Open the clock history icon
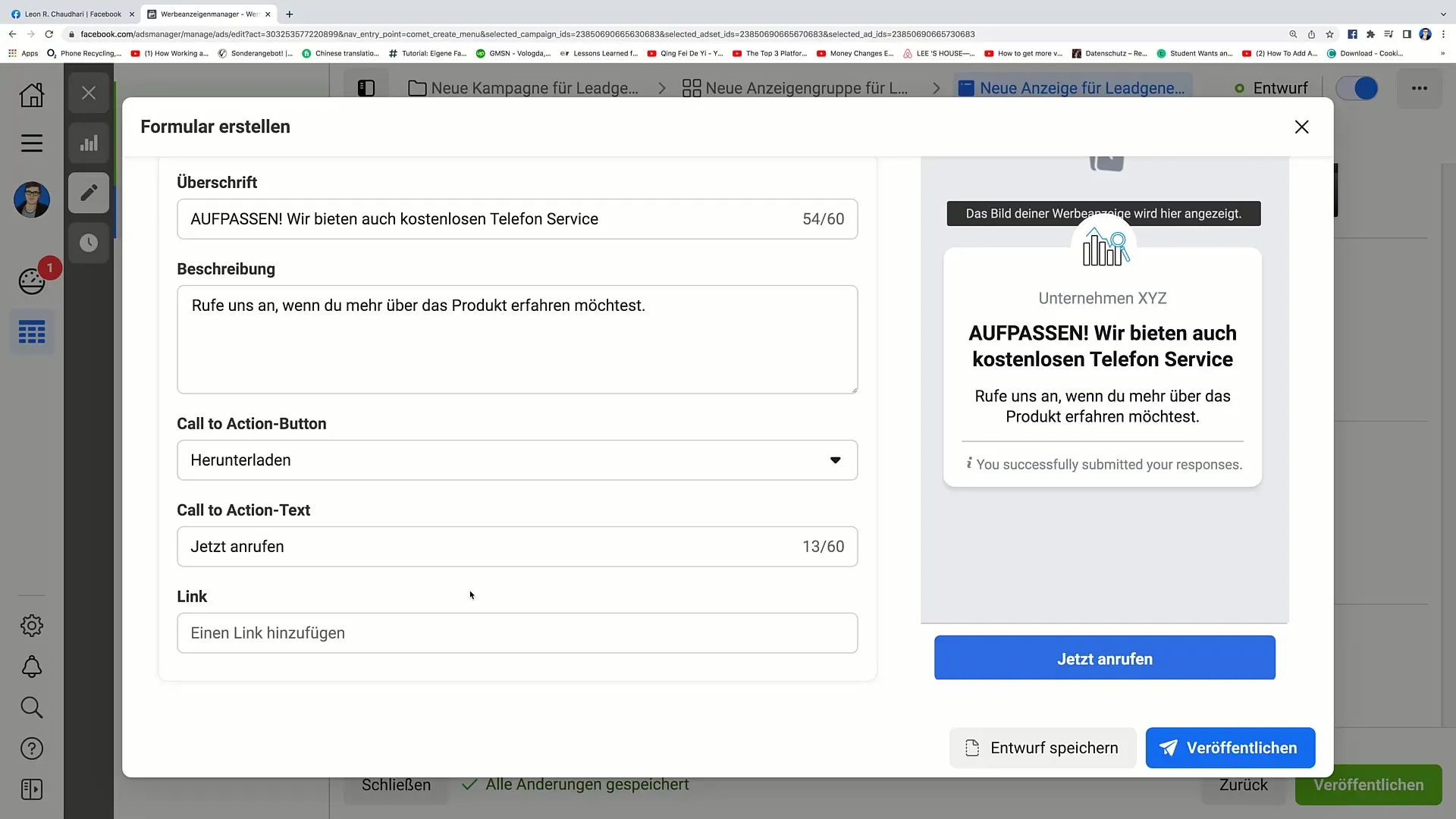Screen dimensions: 1456x819 coord(89,243)
